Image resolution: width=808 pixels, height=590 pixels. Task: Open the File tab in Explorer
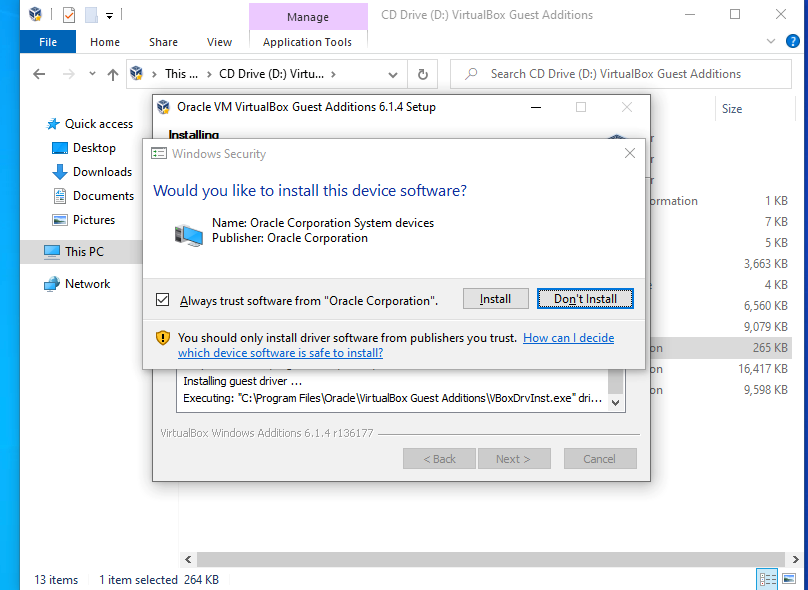click(x=48, y=42)
